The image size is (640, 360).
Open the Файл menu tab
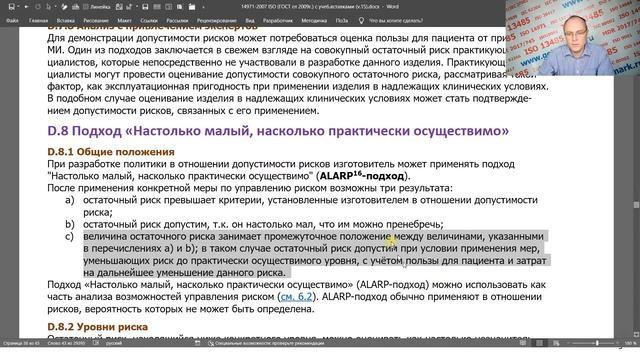point(12,20)
